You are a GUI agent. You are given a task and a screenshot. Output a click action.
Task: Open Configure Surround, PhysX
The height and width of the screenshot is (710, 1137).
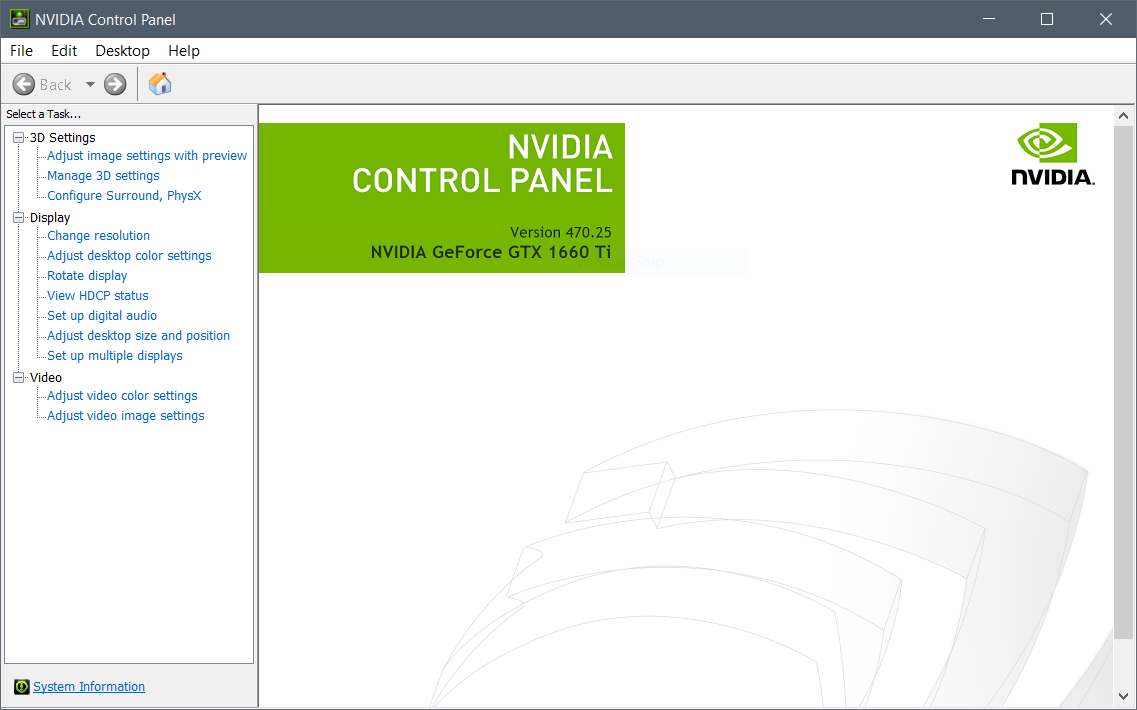pyautogui.click(x=124, y=195)
